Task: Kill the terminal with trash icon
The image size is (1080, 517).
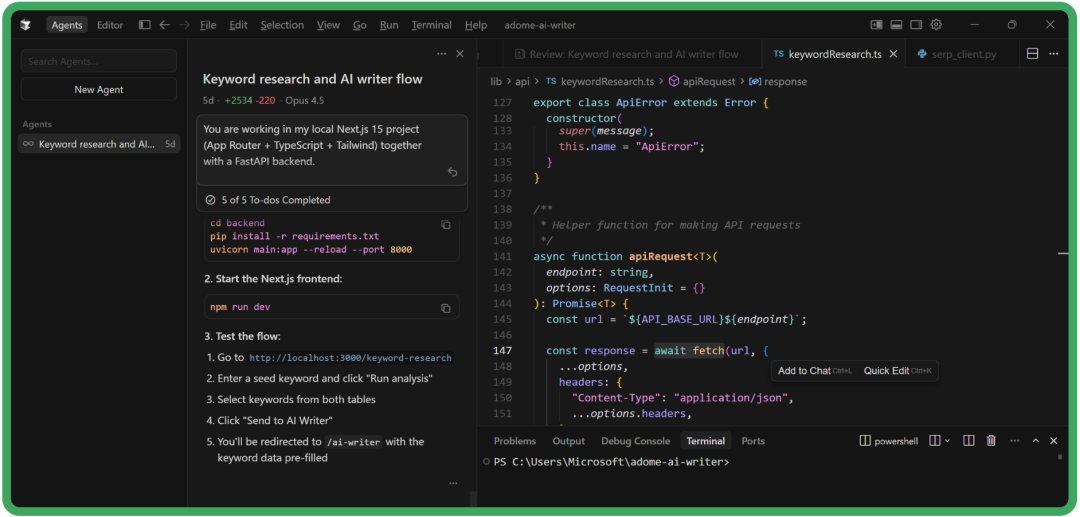Action: 991,441
